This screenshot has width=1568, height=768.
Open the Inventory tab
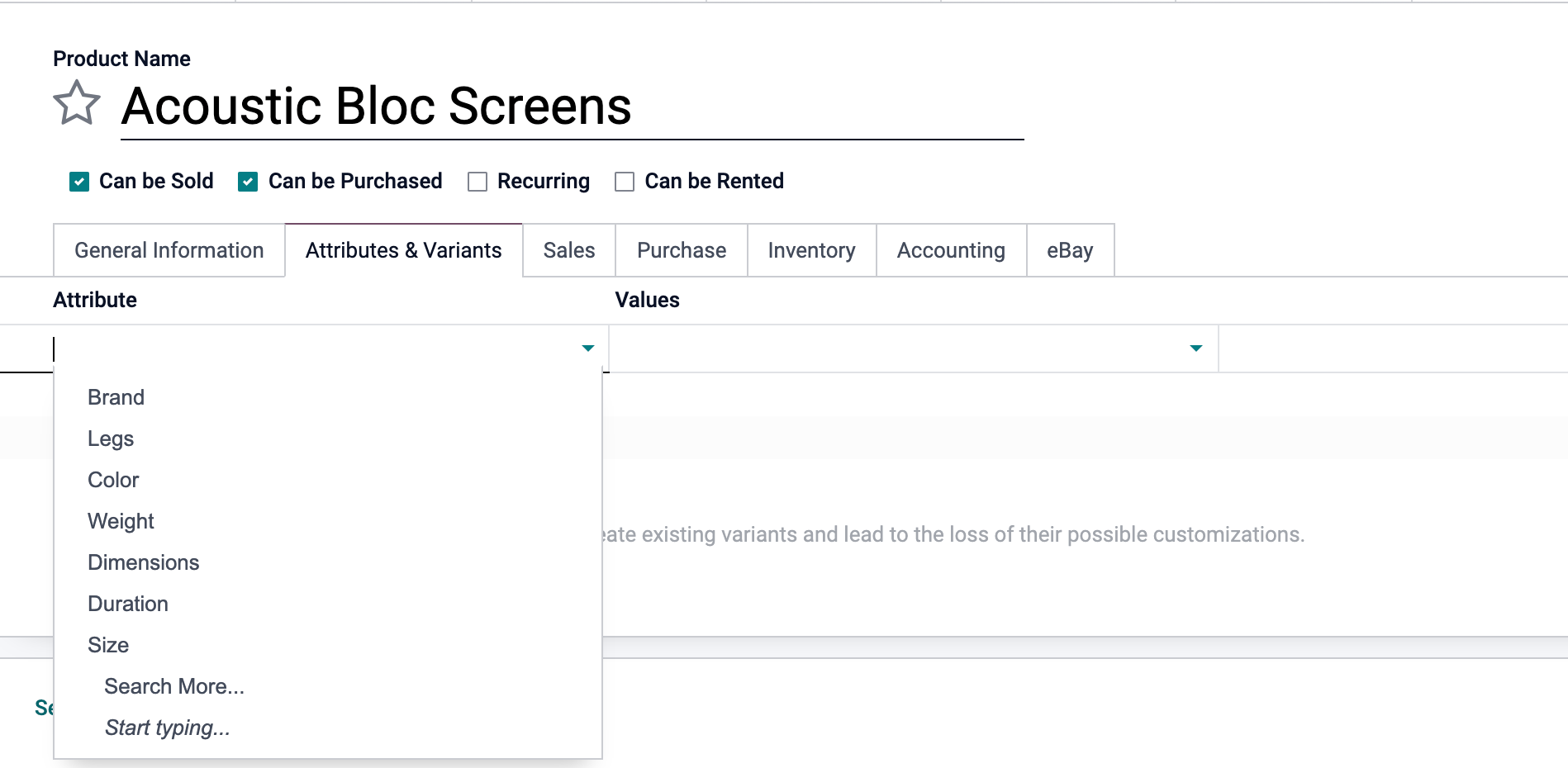[811, 250]
